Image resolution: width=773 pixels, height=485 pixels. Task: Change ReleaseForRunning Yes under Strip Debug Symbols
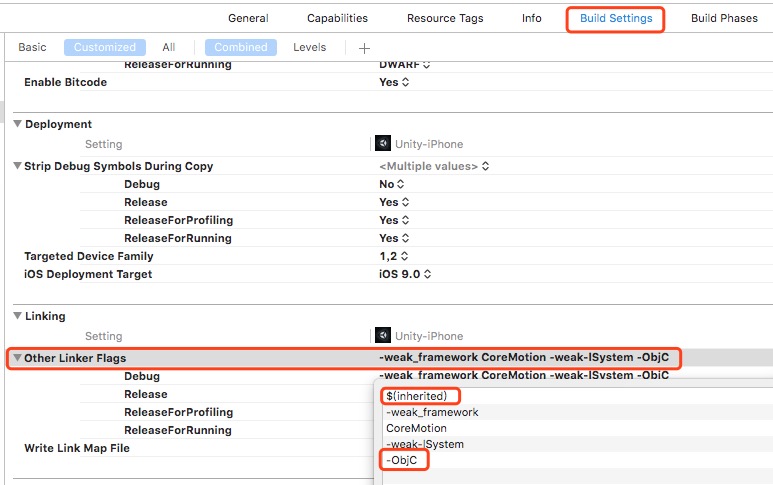(394, 238)
